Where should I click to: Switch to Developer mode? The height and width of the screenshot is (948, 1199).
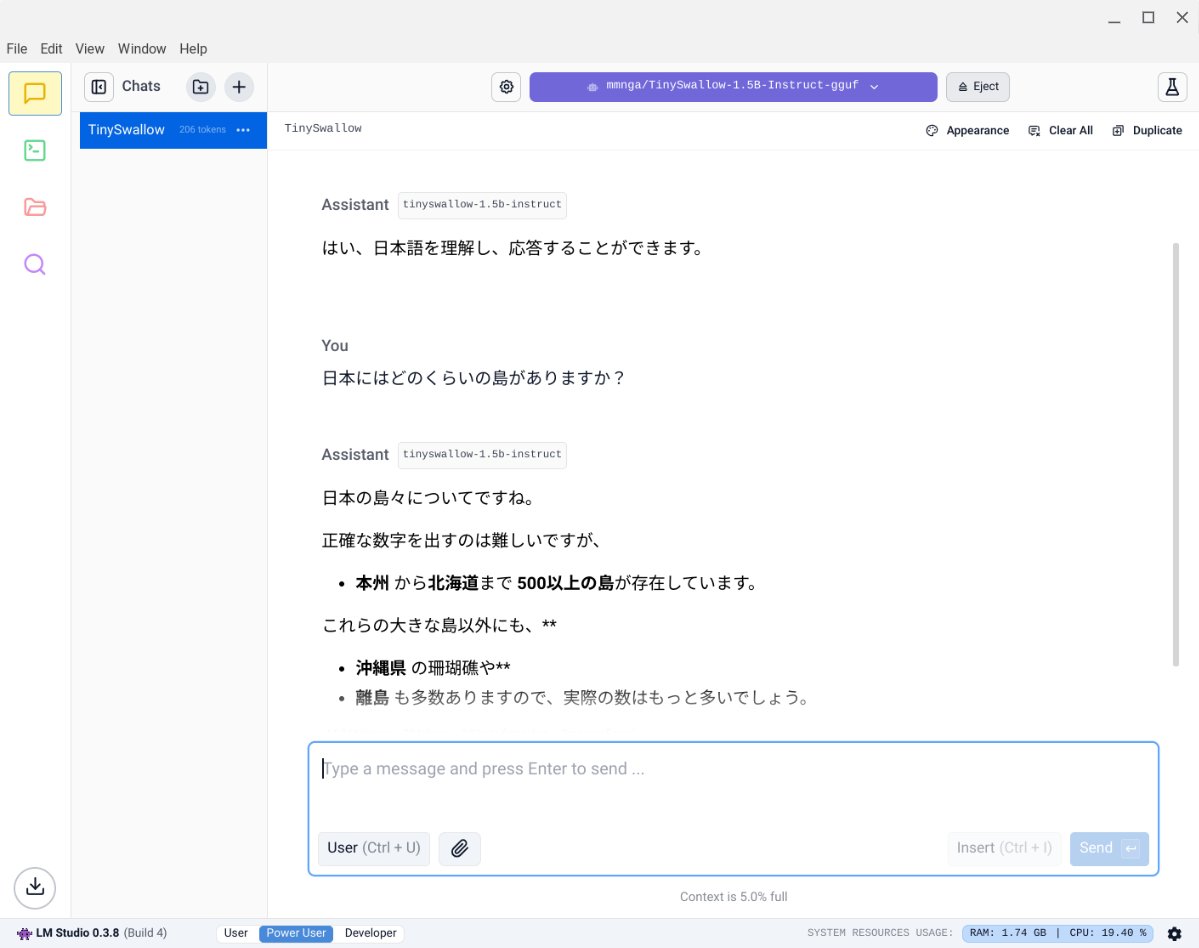[370, 933]
